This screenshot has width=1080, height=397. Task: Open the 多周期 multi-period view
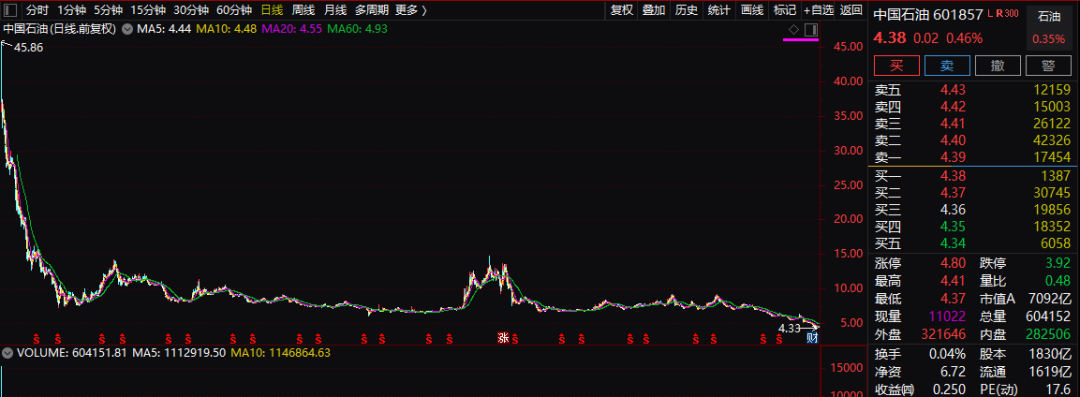tap(372, 10)
